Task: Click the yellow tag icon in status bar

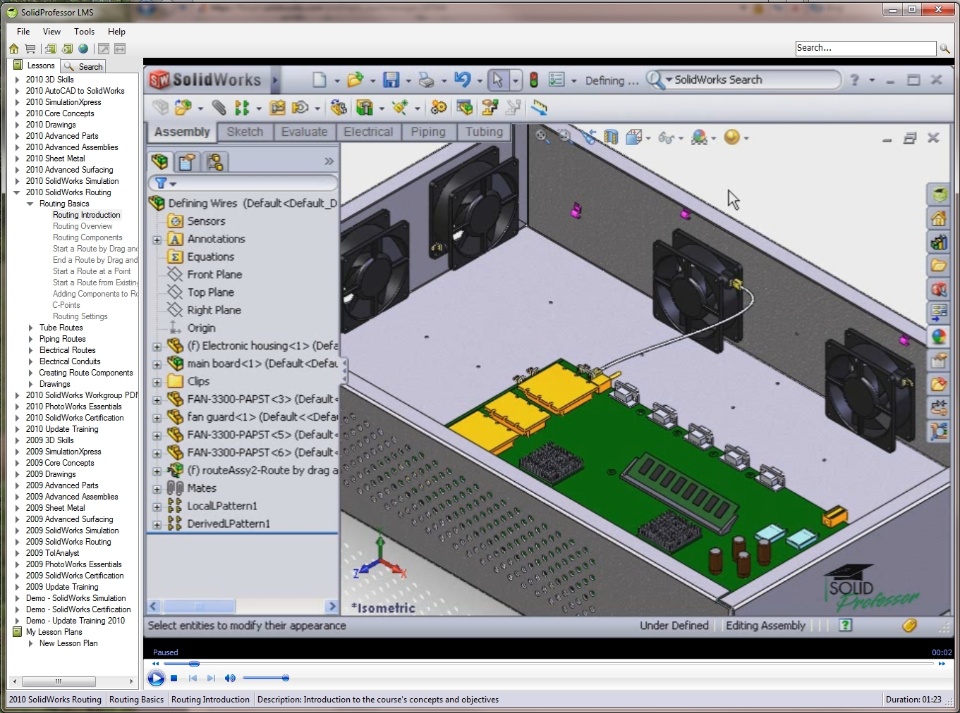Action: click(909, 625)
